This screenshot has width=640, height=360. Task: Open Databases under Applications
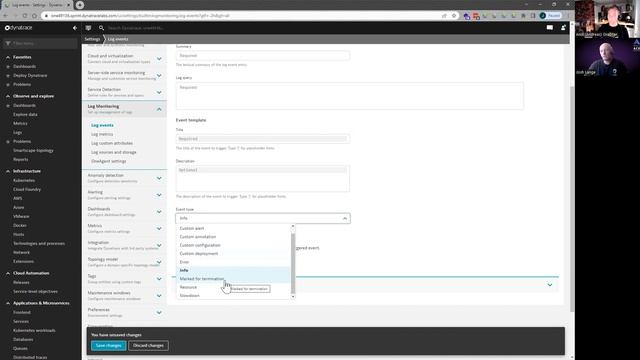click(23, 340)
